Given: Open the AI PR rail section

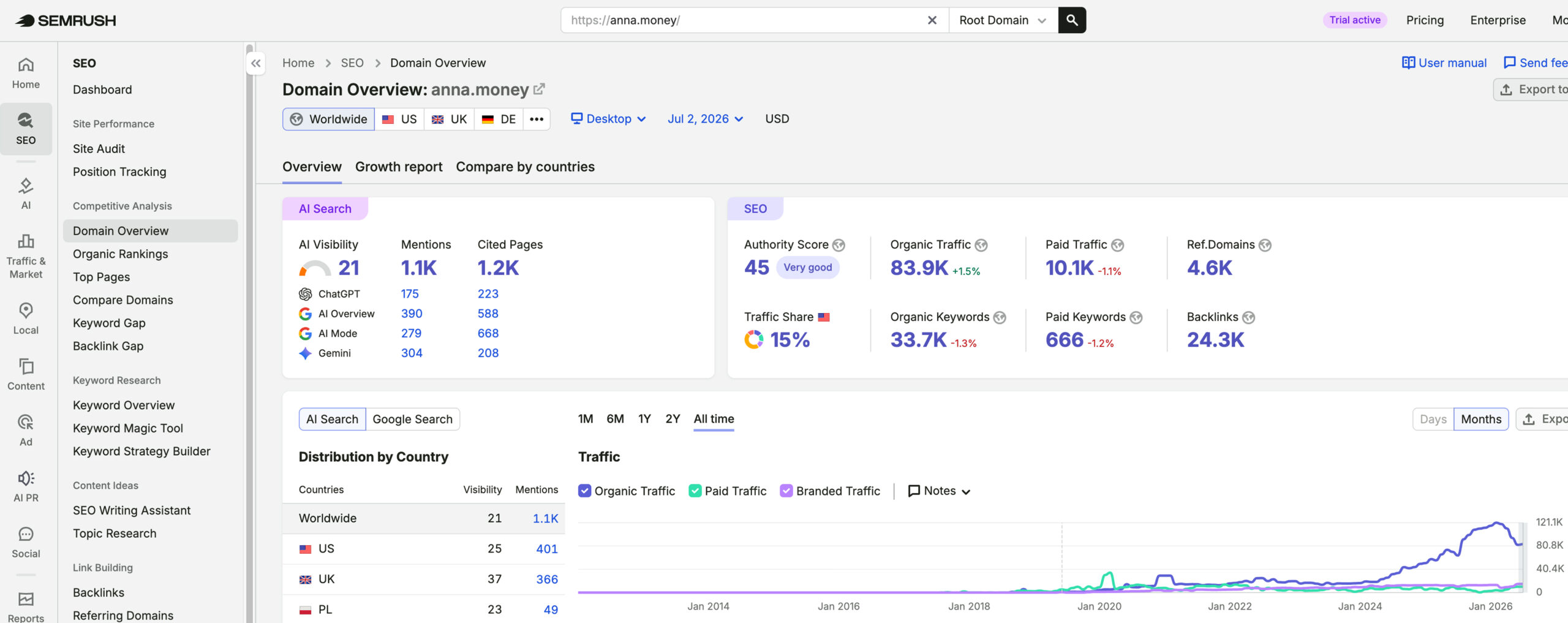Looking at the screenshot, I should point(26,486).
